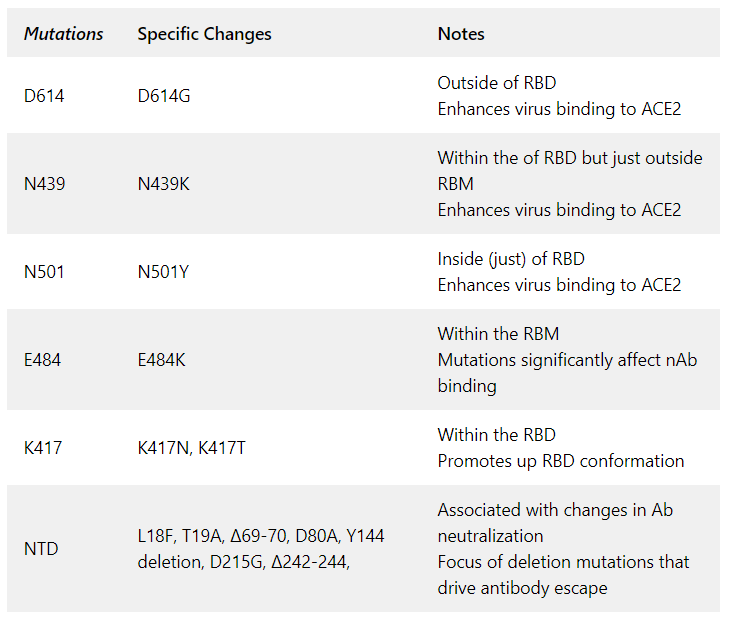Click the just outside RBM note text
The height and width of the screenshot is (623, 730).
(570, 171)
